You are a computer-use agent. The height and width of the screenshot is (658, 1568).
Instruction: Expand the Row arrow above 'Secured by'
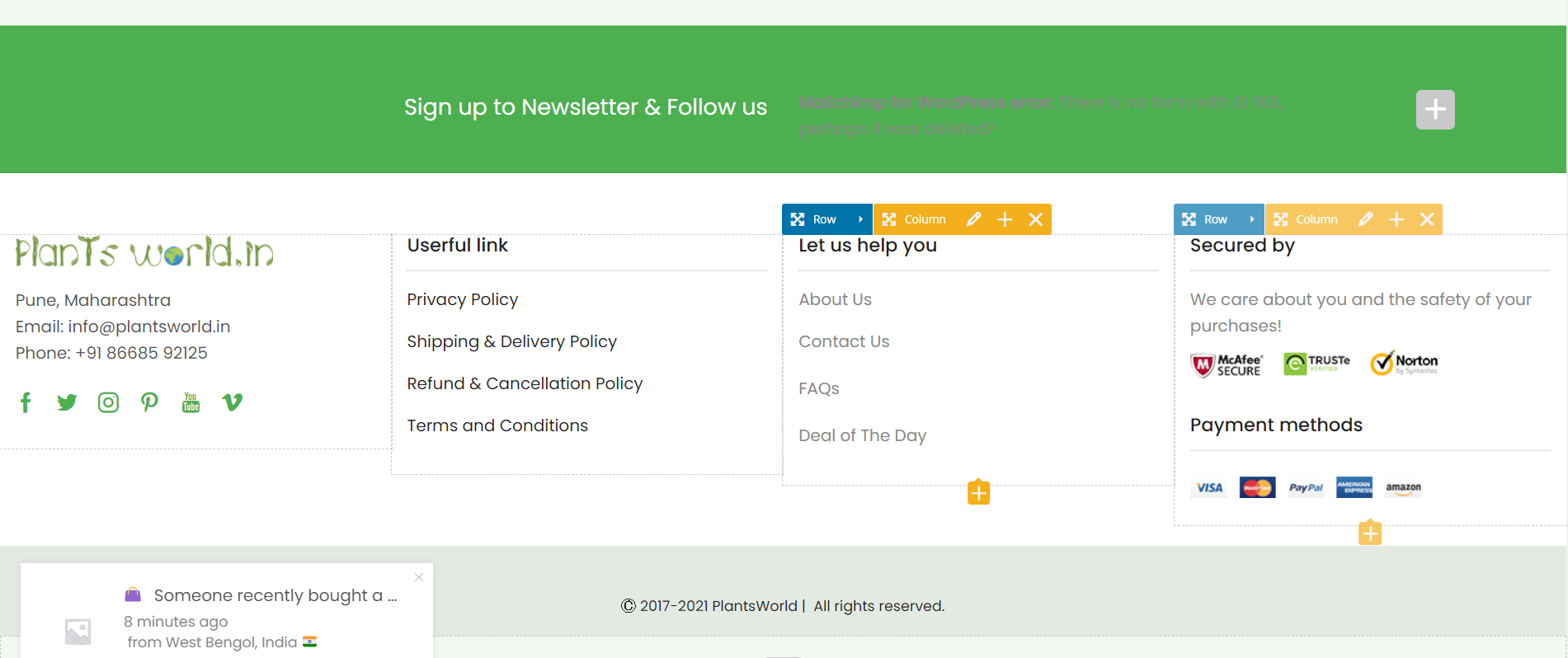click(1252, 219)
